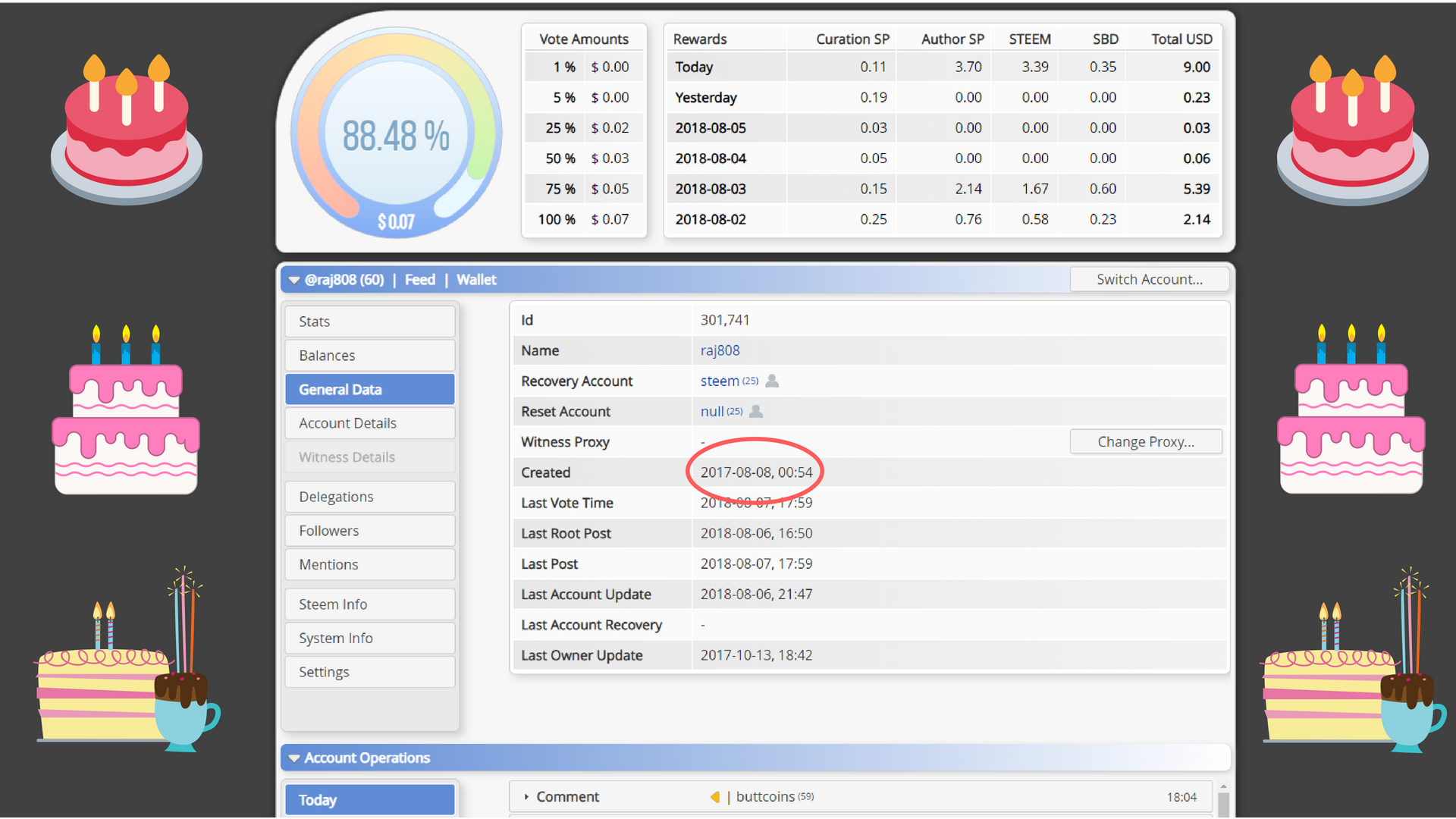Click the Switch Account button

tap(1150, 279)
